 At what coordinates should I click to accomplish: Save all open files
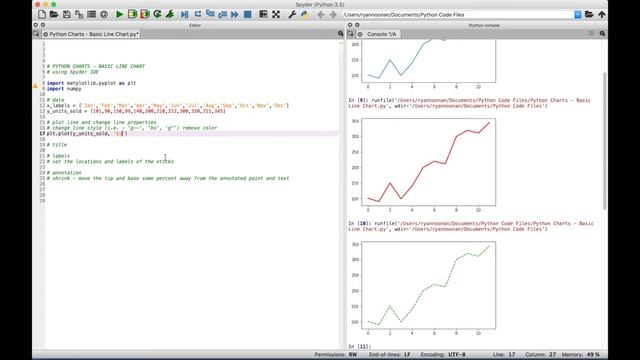[x=79, y=15]
